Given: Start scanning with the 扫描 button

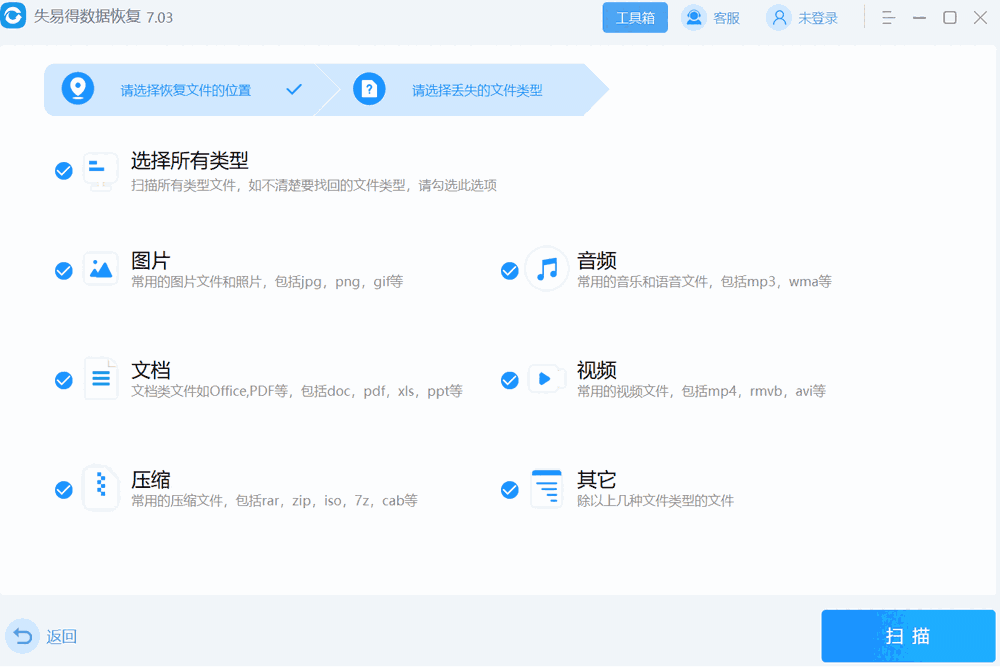Looking at the screenshot, I should [908, 636].
